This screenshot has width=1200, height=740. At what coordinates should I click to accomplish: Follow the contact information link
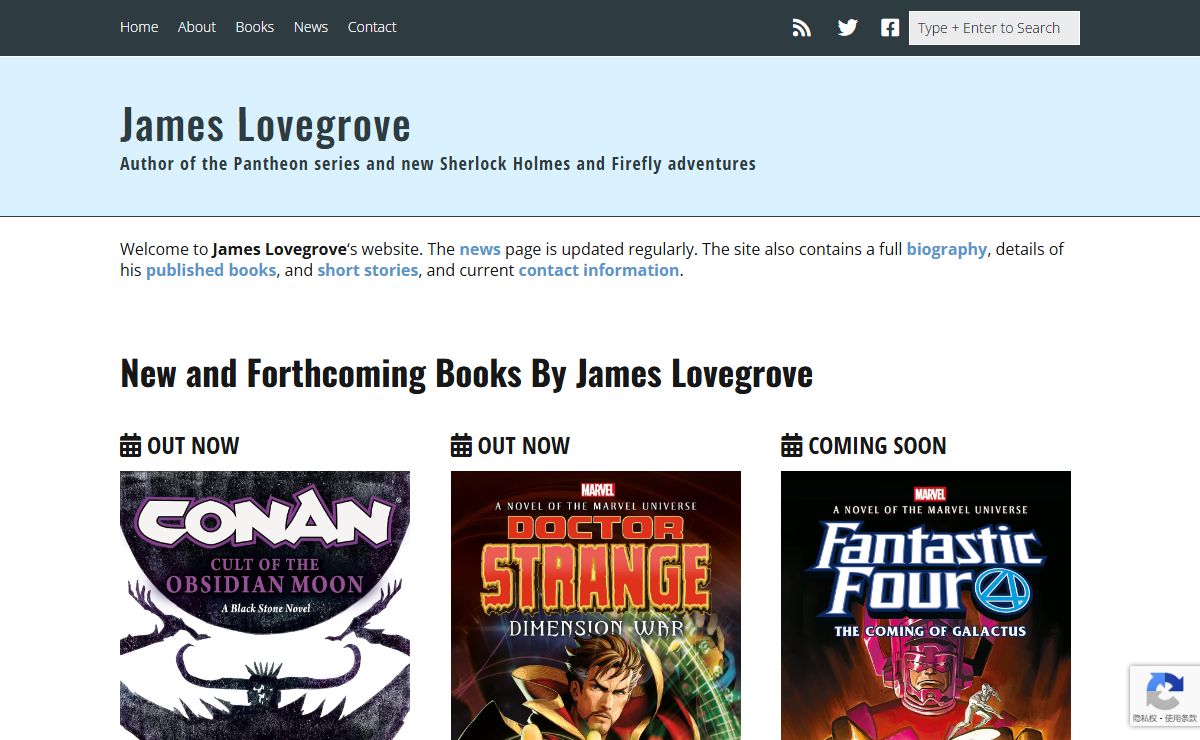tap(599, 270)
